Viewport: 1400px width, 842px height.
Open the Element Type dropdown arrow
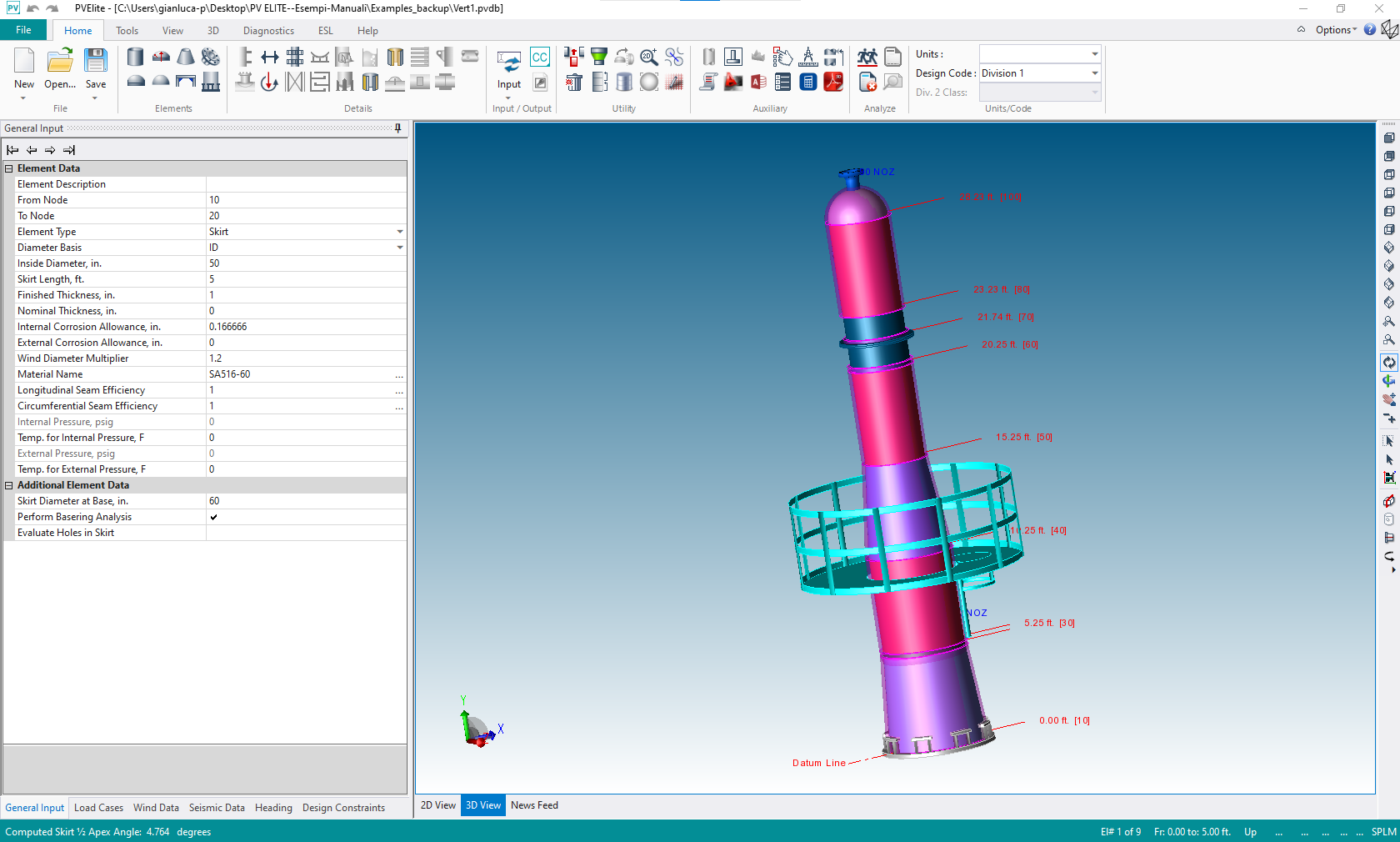[x=400, y=232]
